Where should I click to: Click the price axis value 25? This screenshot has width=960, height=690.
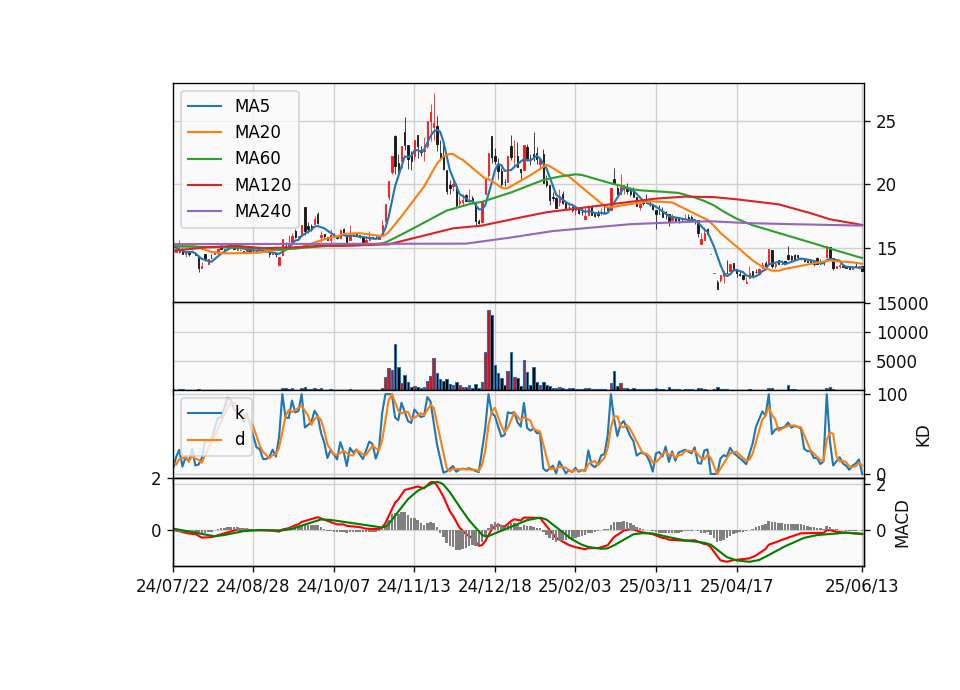(886, 122)
